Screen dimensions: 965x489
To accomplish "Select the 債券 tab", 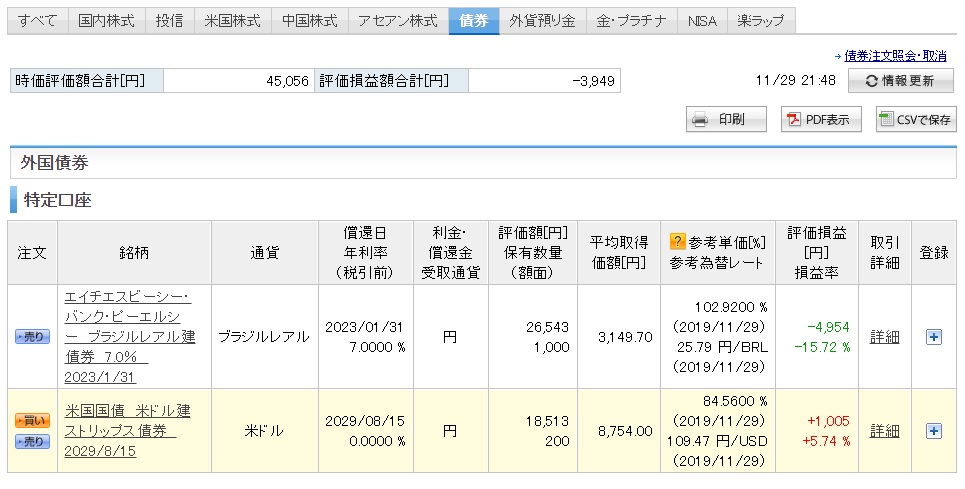I will [474, 21].
